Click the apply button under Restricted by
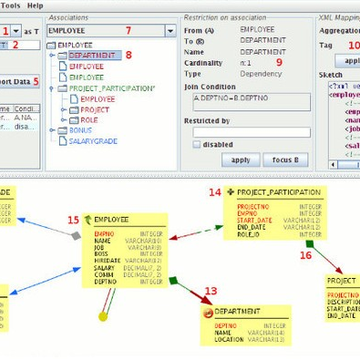 pos(241,160)
